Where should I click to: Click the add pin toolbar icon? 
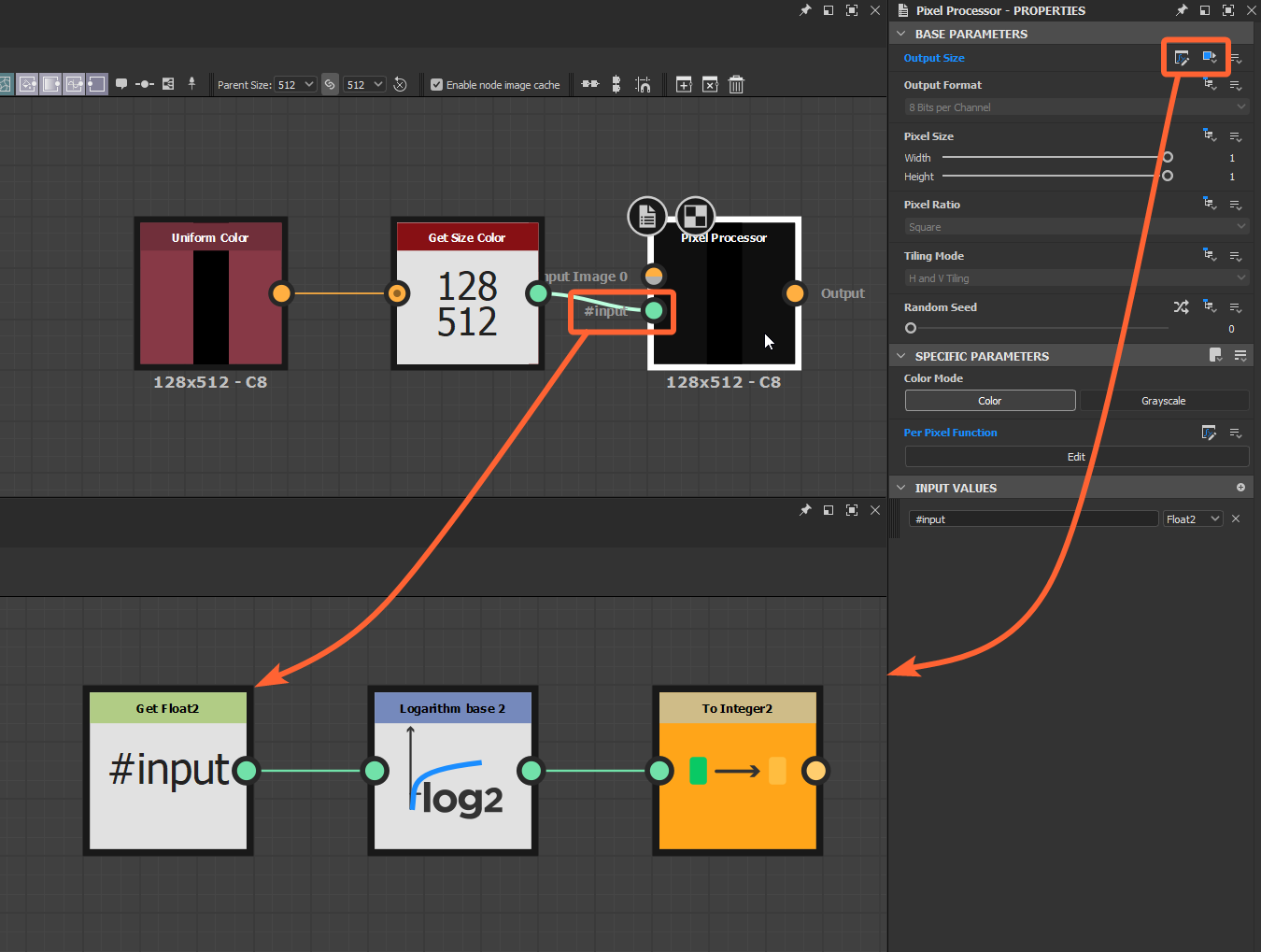(x=191, y=83)
